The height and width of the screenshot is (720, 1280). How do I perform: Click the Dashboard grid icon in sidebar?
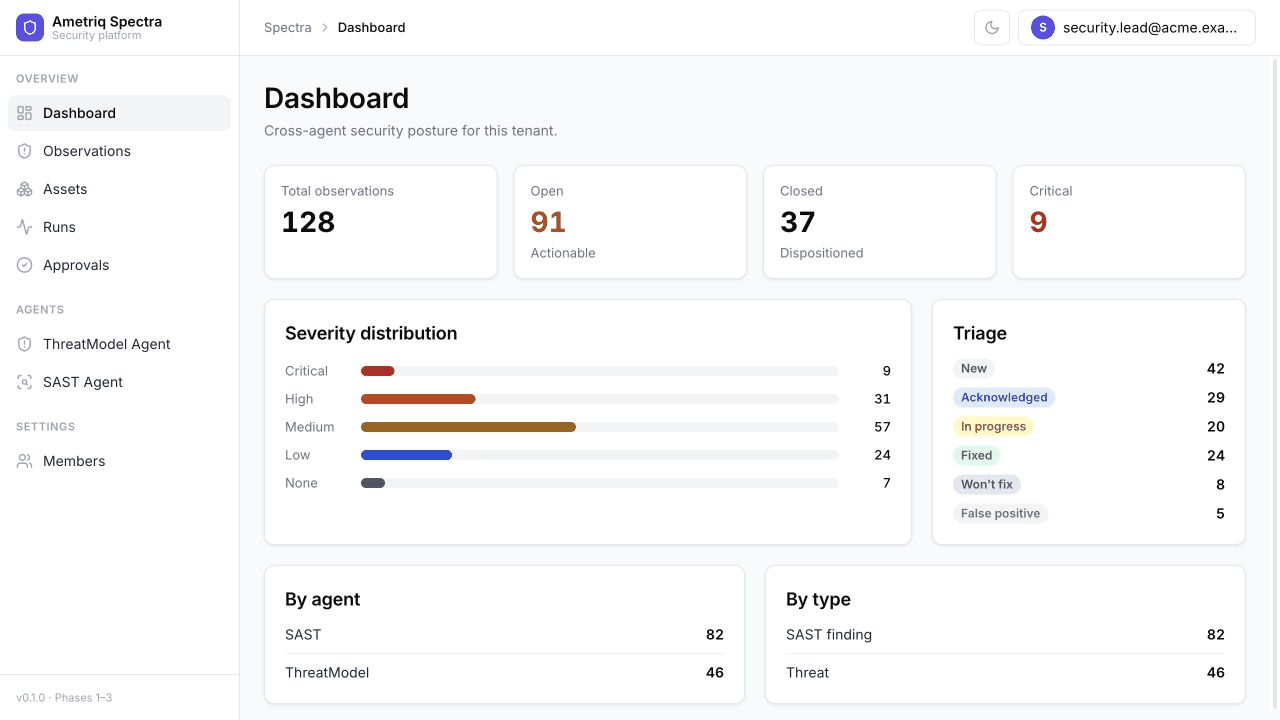pyautogui.click(x=25, y=113)
